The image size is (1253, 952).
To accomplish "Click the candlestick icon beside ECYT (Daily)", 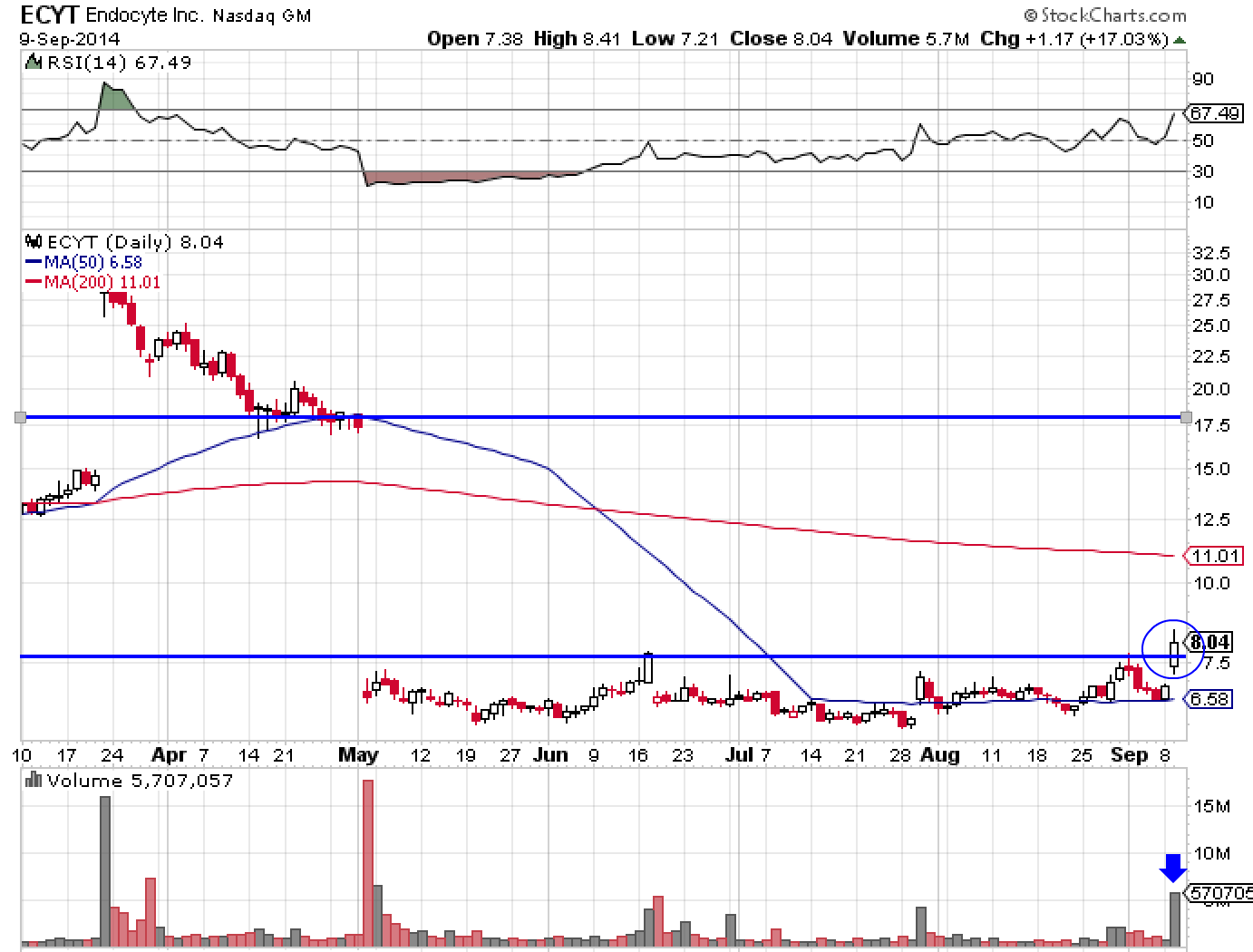I will click(x=34, y=242).
